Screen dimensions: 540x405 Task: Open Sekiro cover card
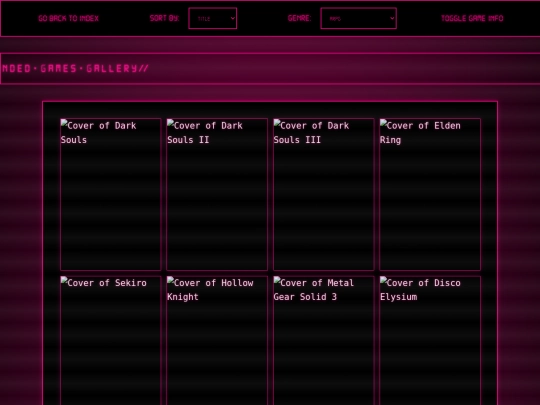(x=111, y=340)
